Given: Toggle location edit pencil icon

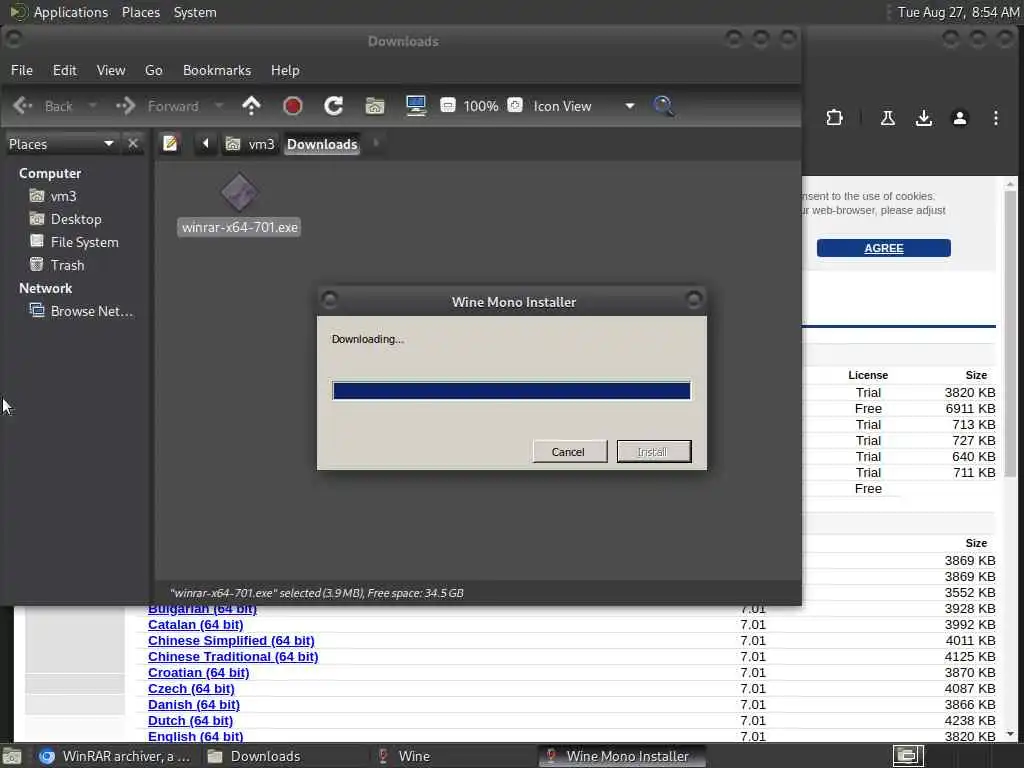Looking at the screenshot, I should tap(170, 144).
